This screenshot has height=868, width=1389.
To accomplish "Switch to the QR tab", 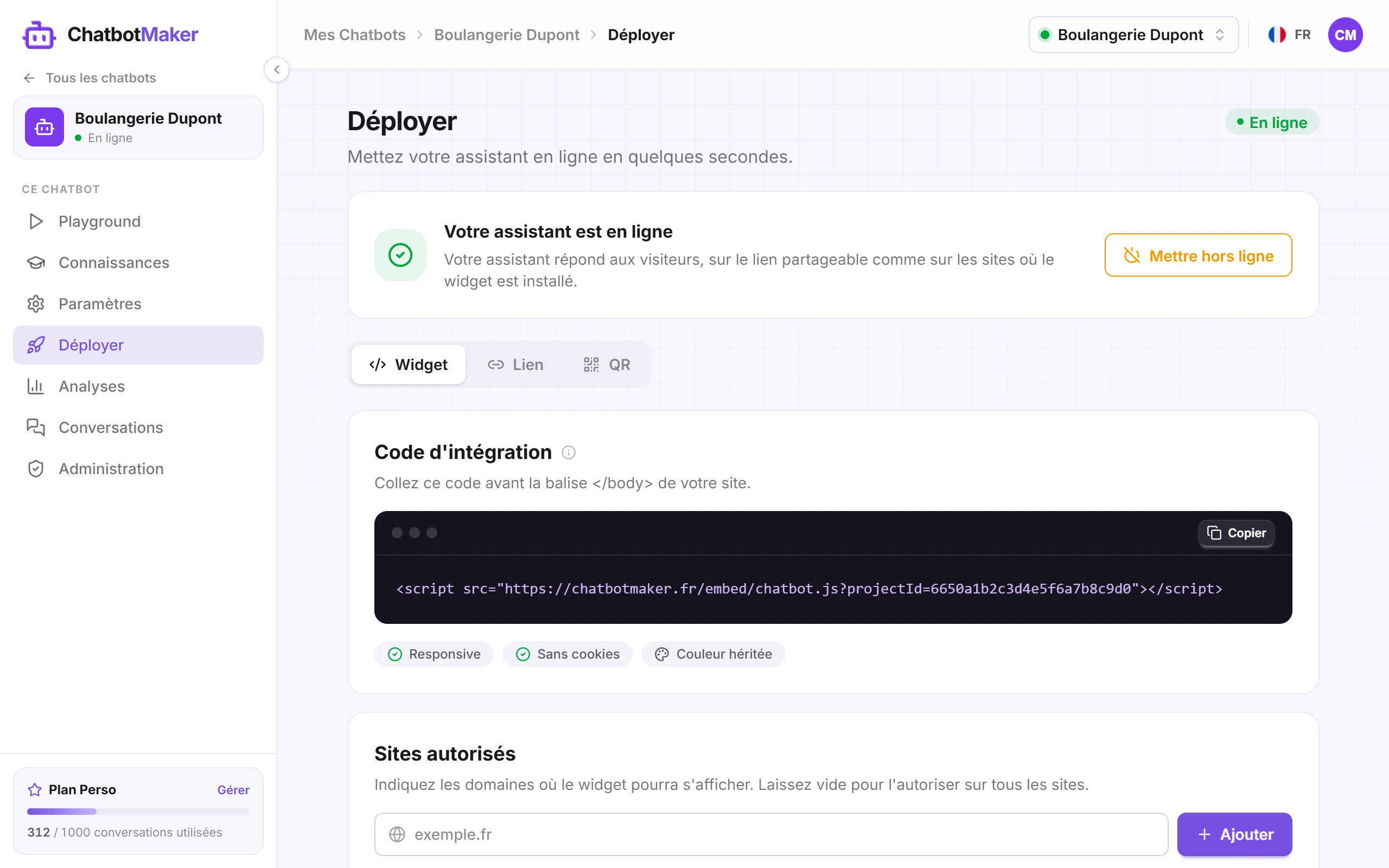I will tap(607, 365).
